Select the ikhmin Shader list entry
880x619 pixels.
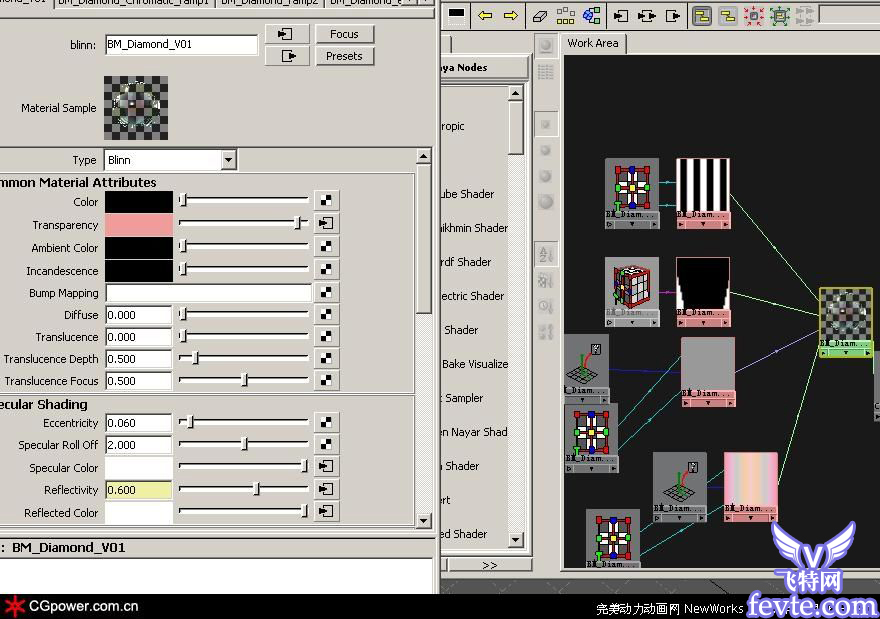pos(474,228)
